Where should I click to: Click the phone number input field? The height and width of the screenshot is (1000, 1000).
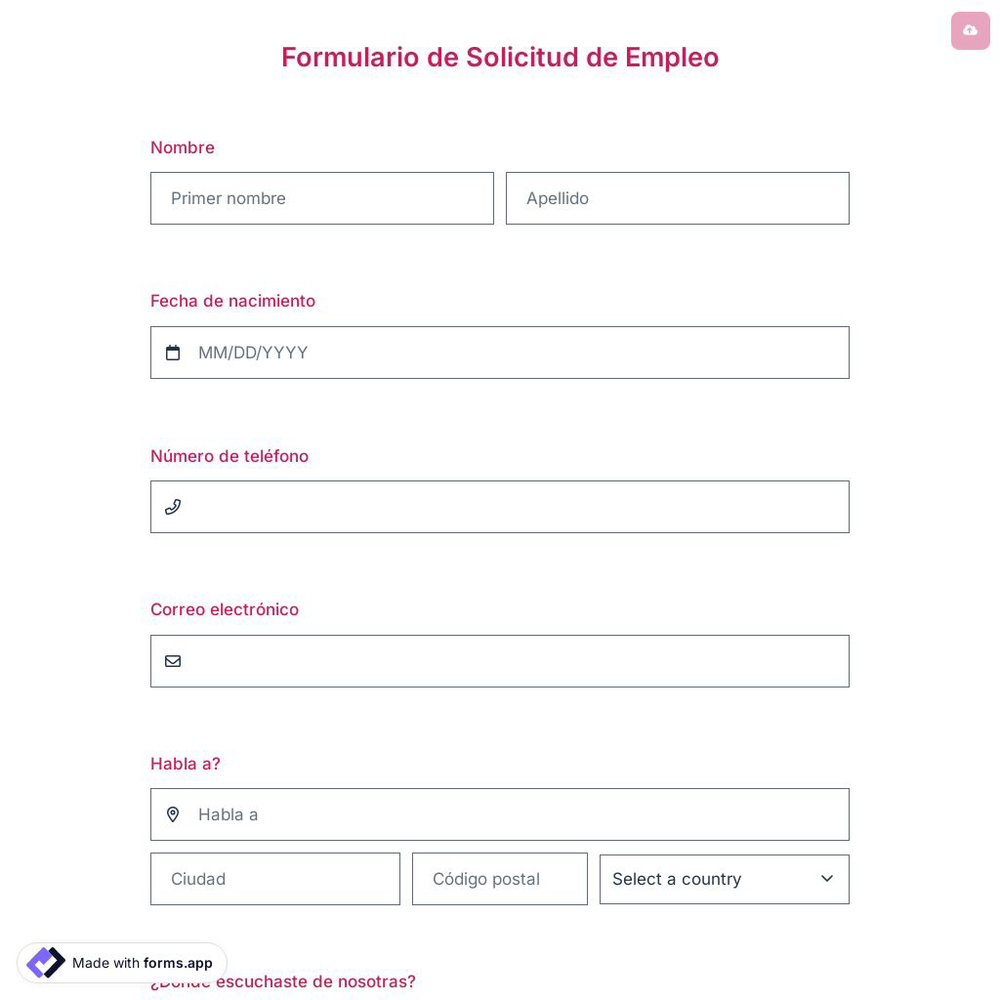500,507
